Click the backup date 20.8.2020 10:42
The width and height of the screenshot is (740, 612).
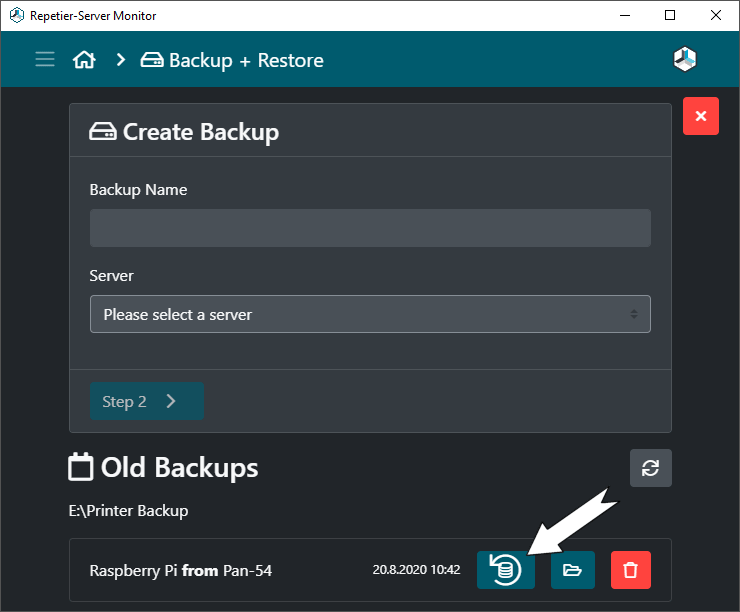point(416,570)
